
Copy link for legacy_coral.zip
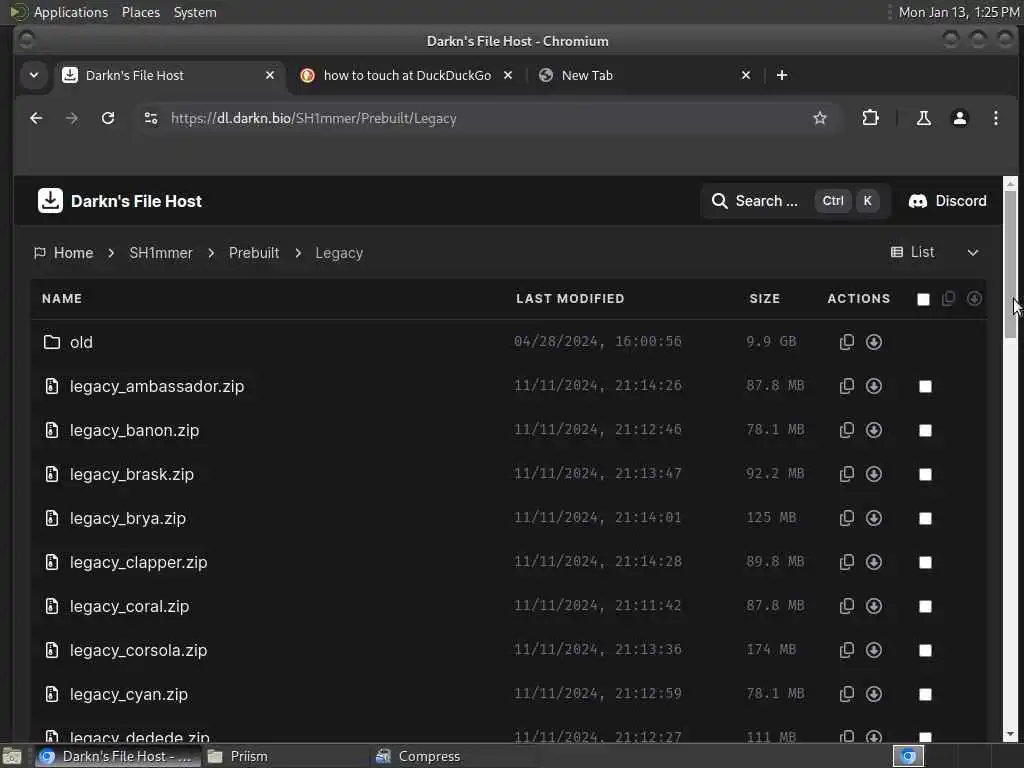click(846, 606)
